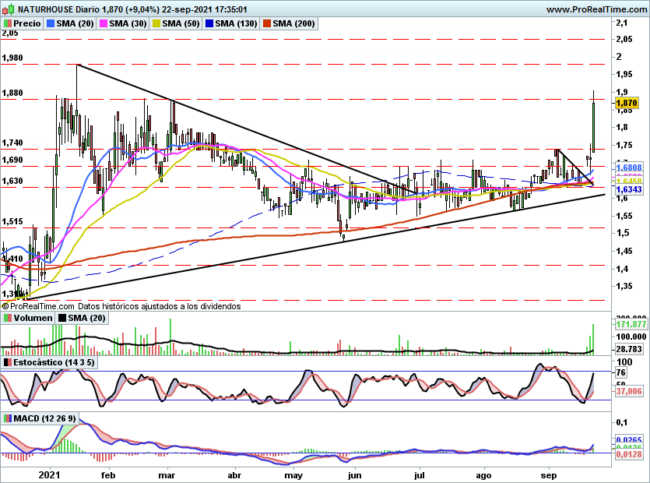Click the 1,690 level label
This screenshot has width=650, height=483.
(12, 160)
